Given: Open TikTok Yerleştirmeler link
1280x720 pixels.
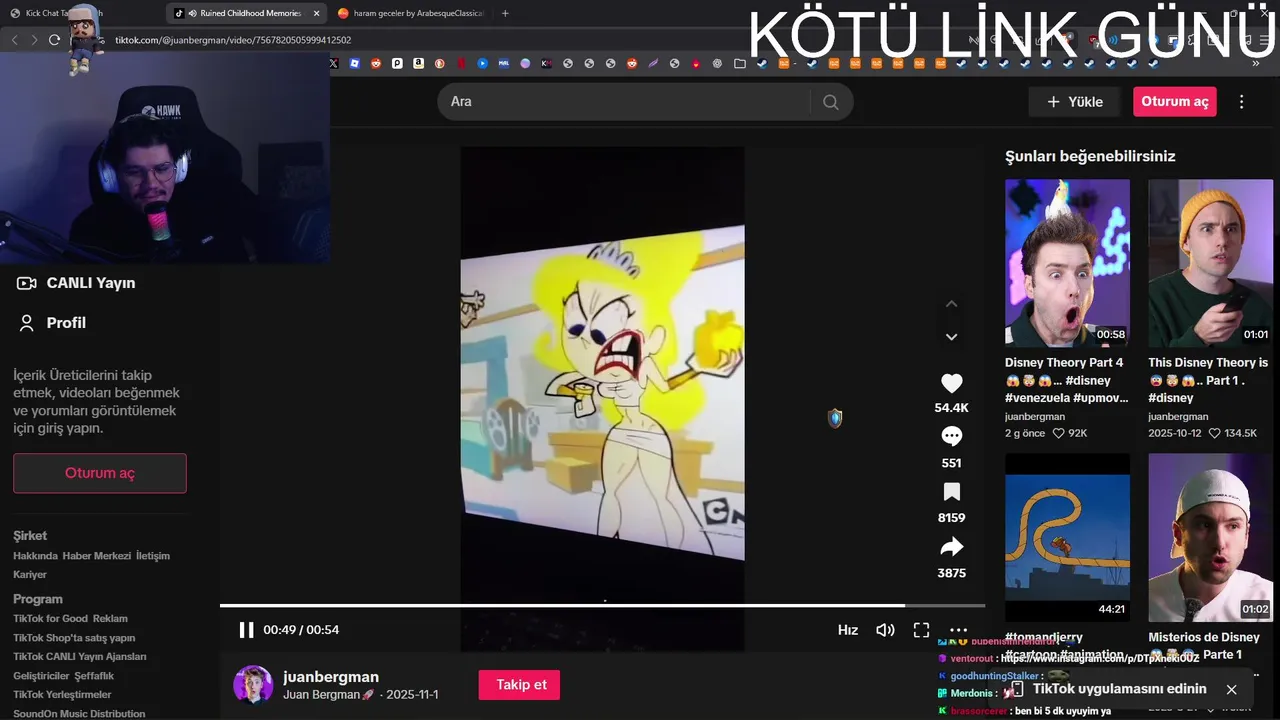Looking at the screenshot, I should pyautogui.click(x=62, y=695).
